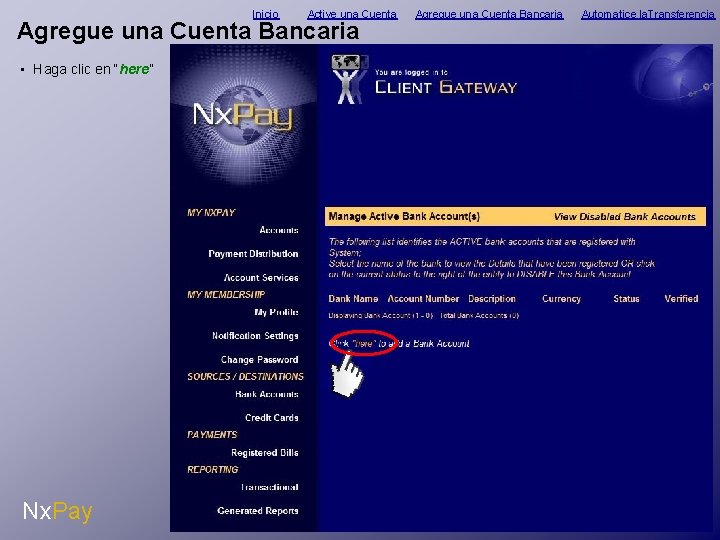Screen dimensions: 720x540
Task: Click the Currency column header
Action: [561, 299]
